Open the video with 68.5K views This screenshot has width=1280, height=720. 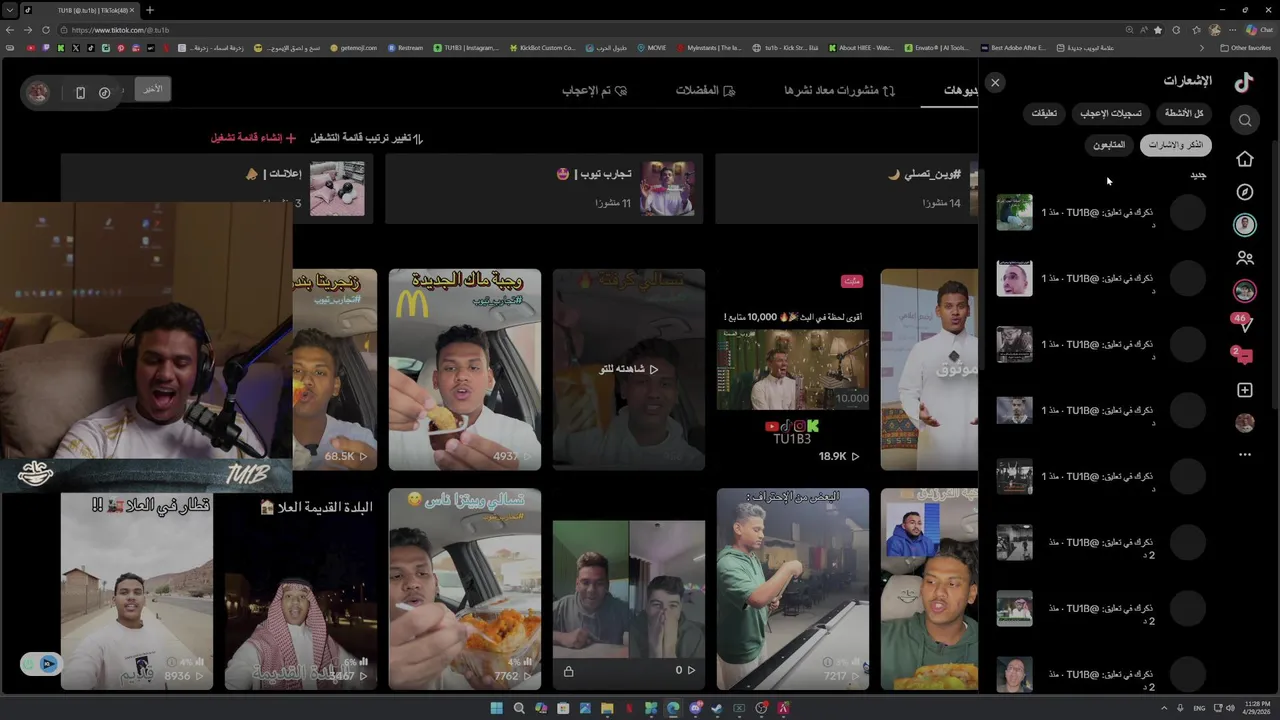coord(334,369)
